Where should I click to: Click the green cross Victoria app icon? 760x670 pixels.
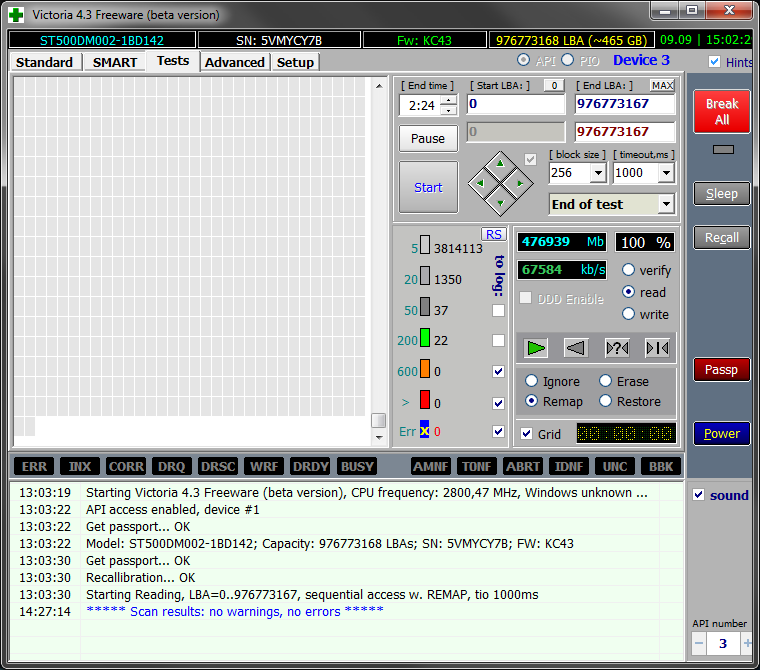click(16, 15)
